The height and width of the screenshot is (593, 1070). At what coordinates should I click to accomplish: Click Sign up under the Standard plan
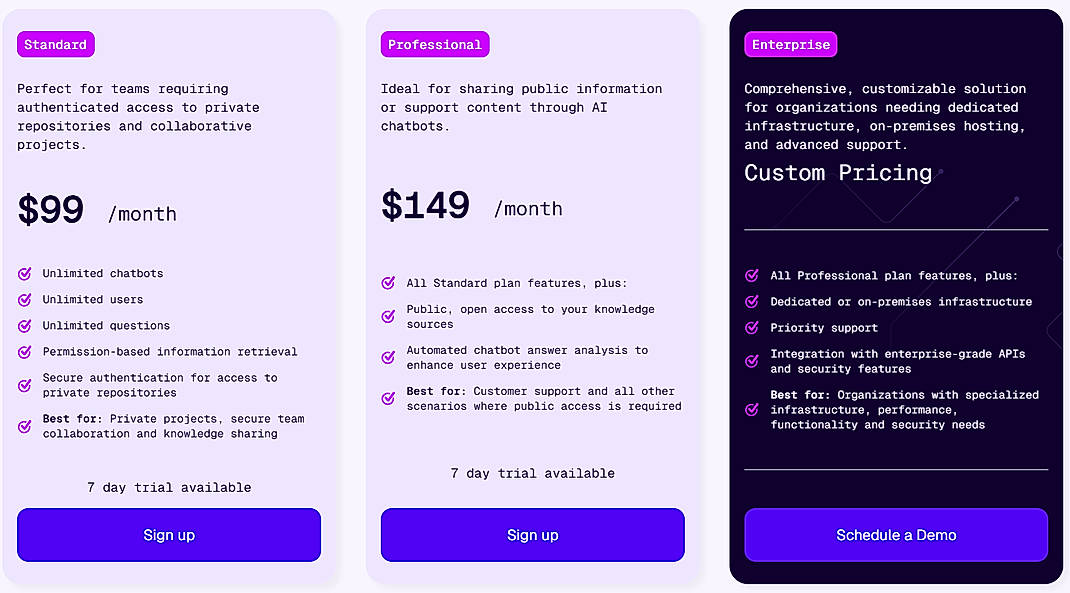click(x=168, y=535)
